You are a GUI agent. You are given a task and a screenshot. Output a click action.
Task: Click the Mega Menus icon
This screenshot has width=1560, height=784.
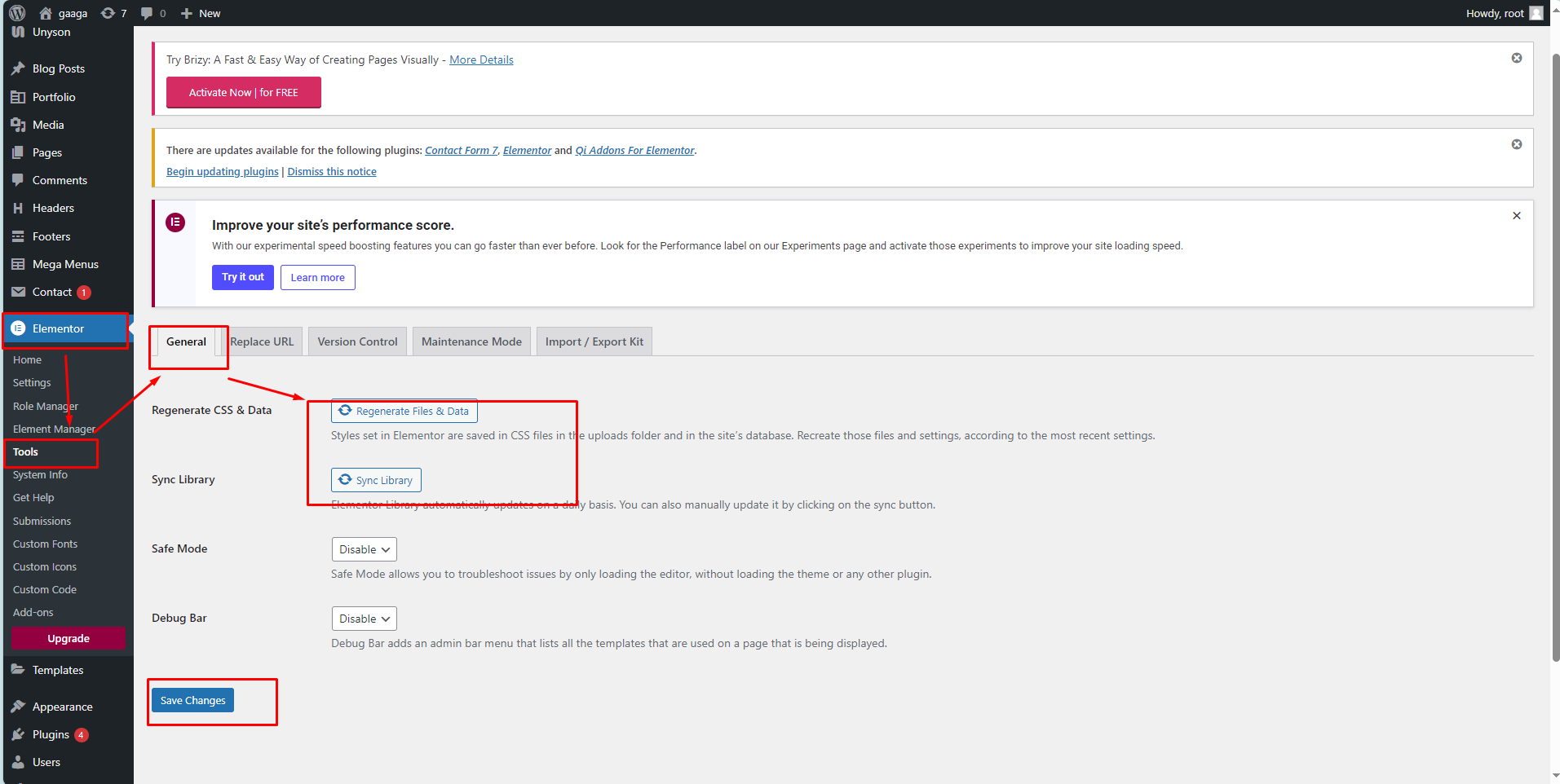18,264
